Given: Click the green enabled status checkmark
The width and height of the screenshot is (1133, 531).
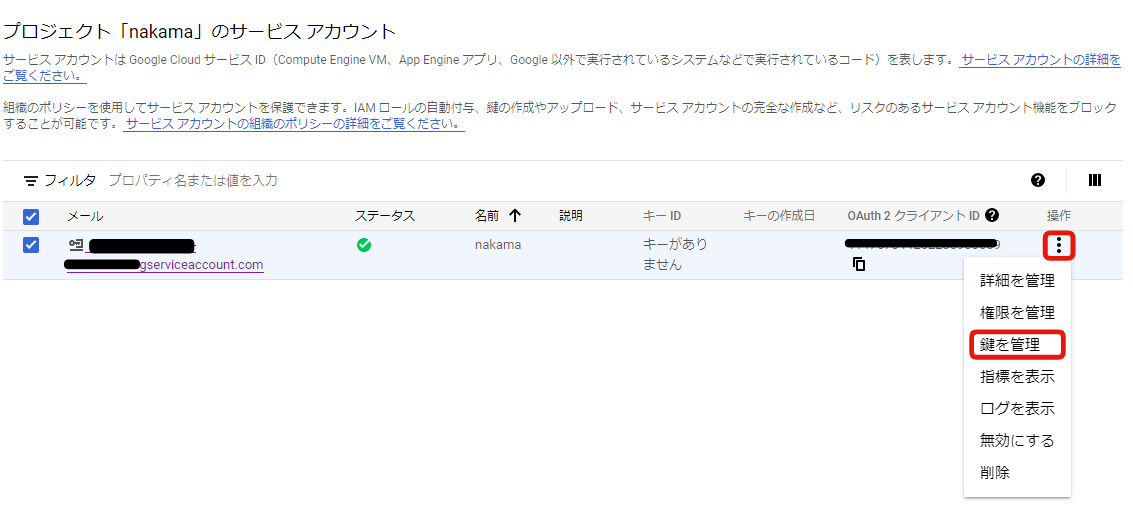Looking at the screenshot, I should [x=364, y=245].
